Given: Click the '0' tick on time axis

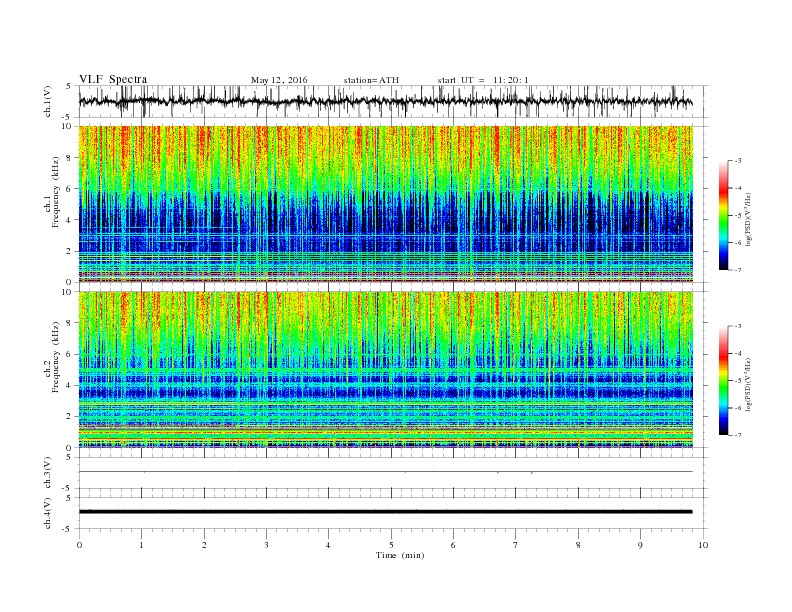Looking at the screenshot, I should (79, 545).
